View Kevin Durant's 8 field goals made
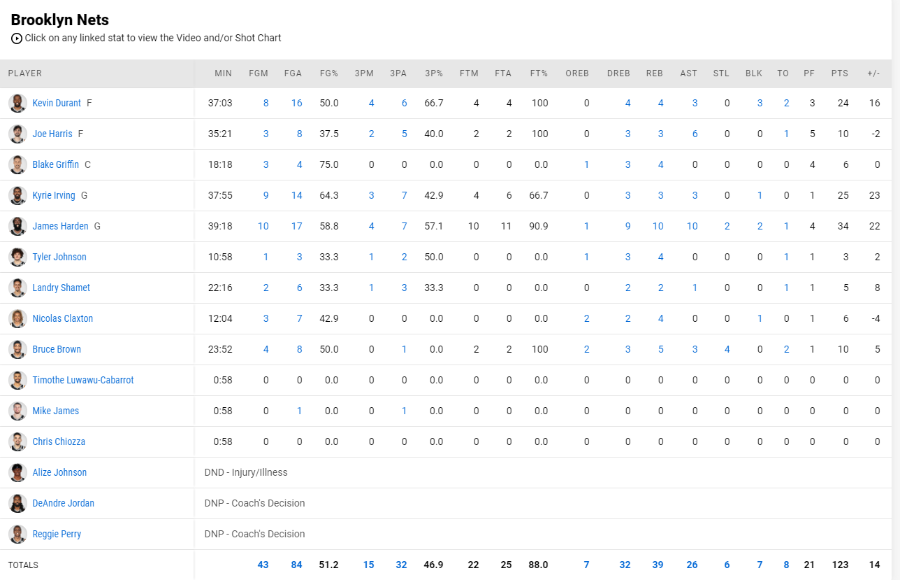 coord(266,103)
